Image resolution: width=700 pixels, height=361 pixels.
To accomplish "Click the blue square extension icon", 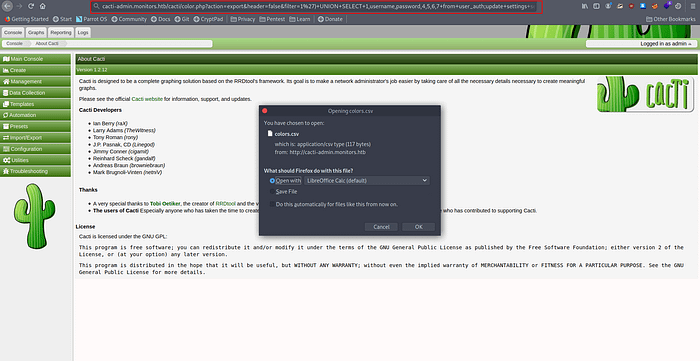I will tap(643, 6).
